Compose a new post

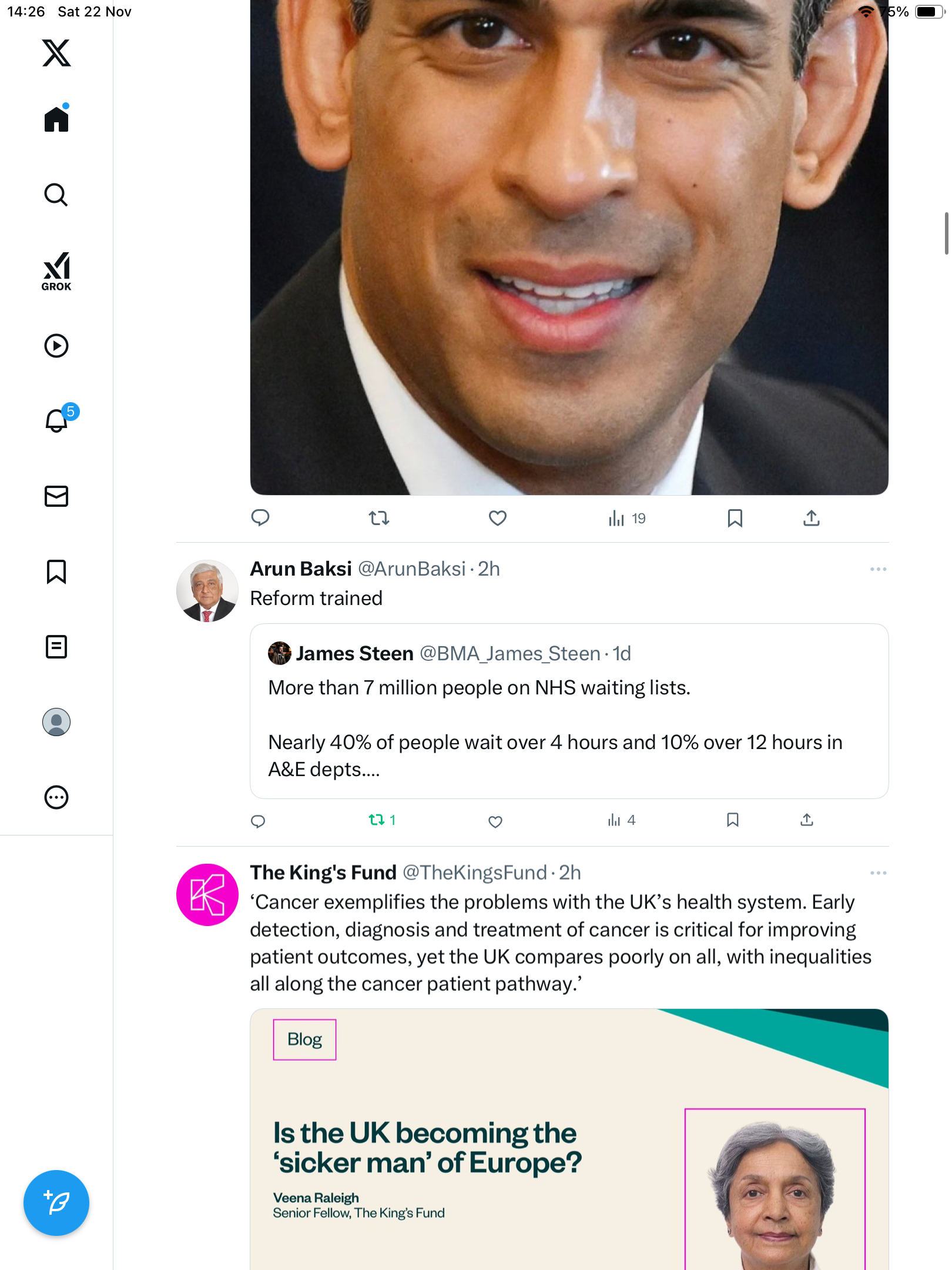click(x=56, y=1203)
